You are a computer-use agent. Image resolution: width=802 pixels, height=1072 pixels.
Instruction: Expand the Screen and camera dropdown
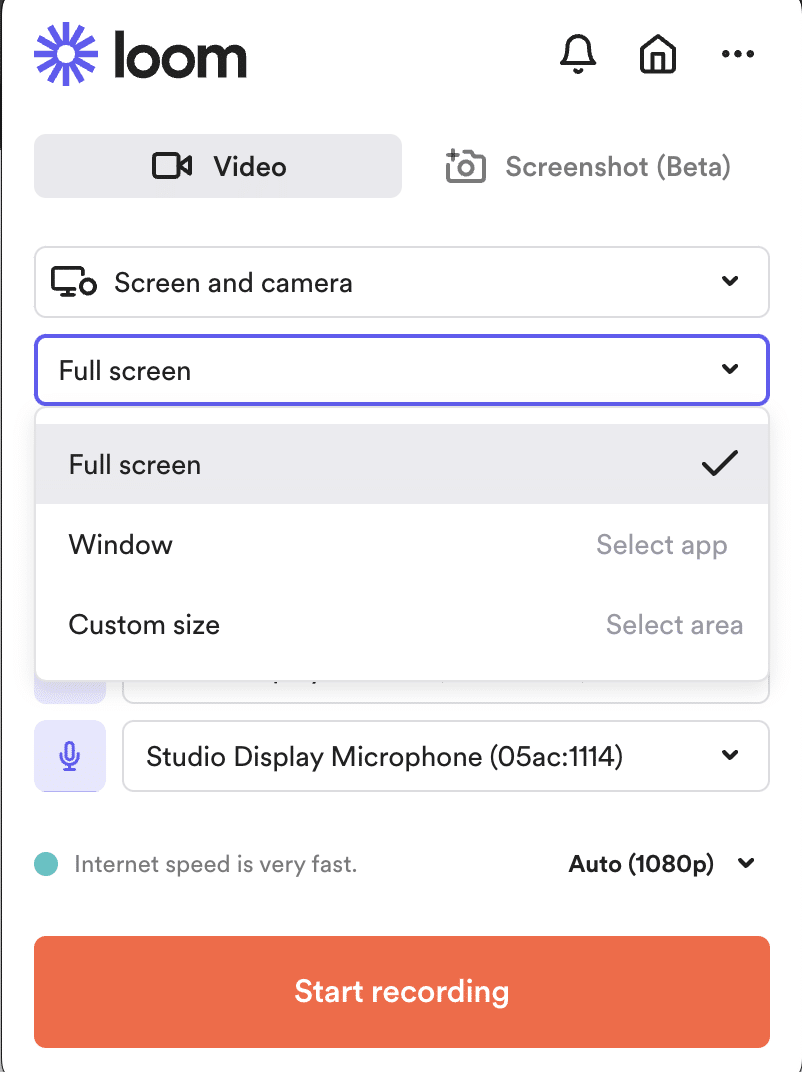pos(402,282)
